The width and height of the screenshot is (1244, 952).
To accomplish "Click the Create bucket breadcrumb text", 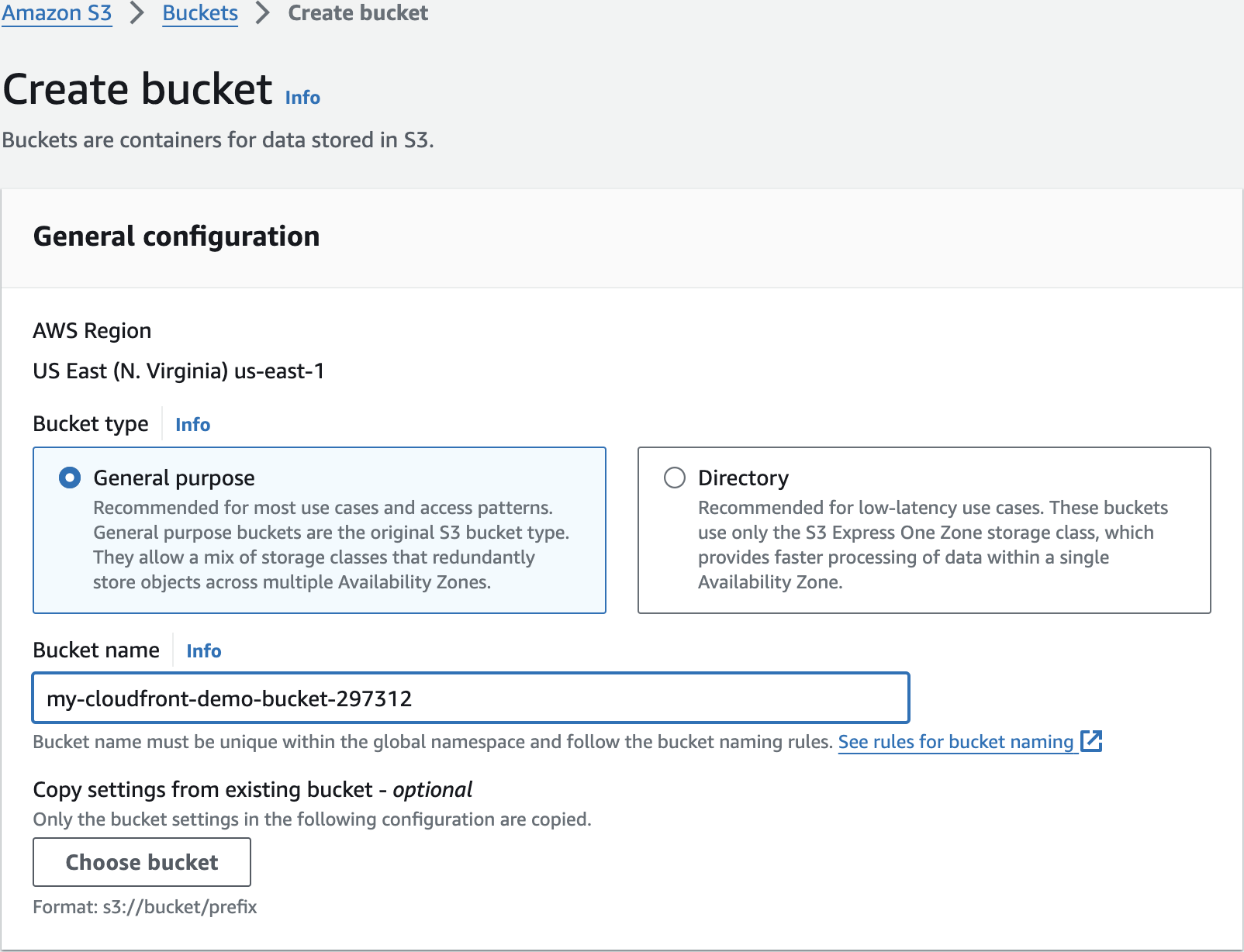I will coord(358,13).
